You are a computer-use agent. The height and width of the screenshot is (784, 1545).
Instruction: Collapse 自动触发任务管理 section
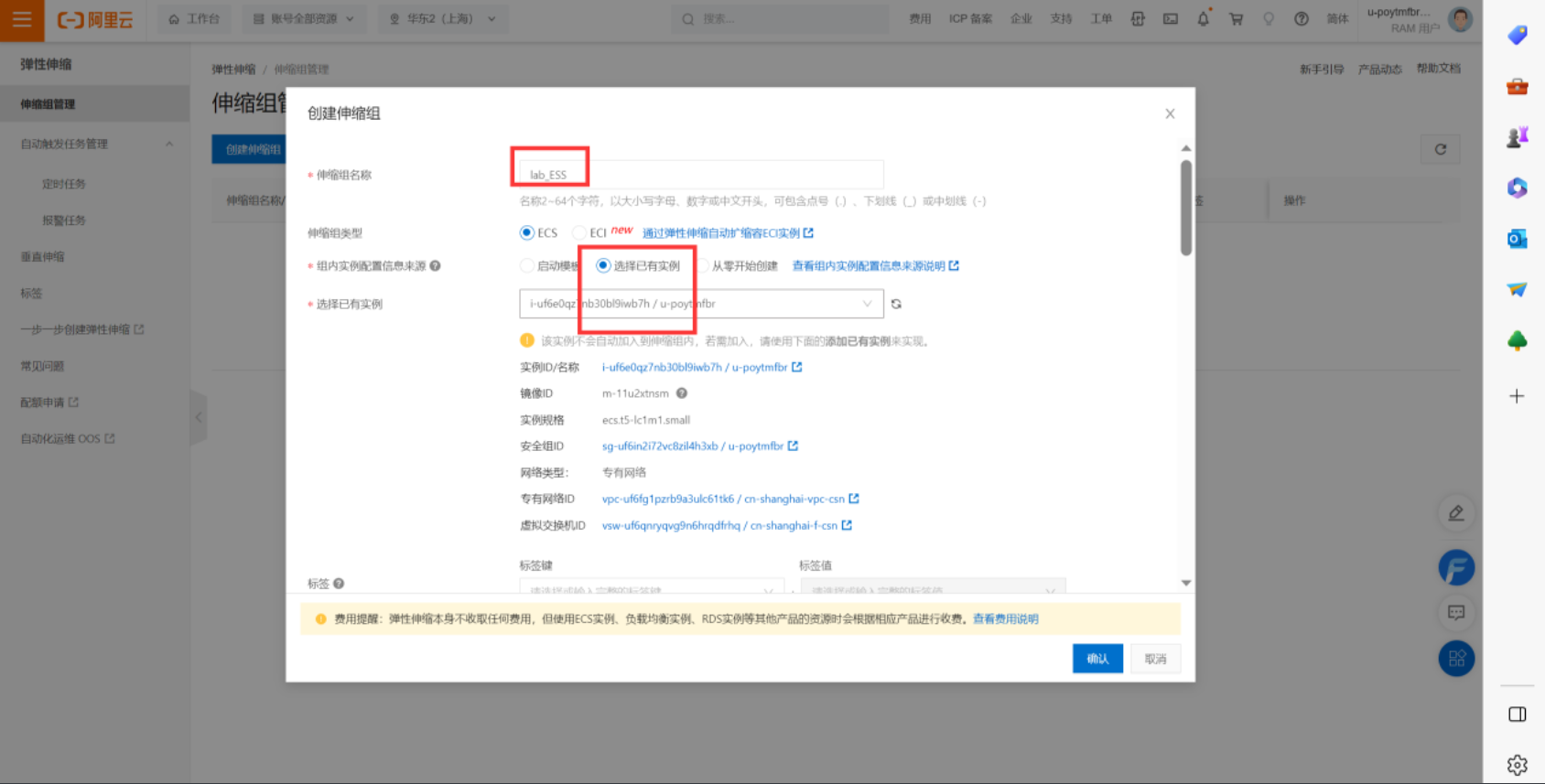click(x=169, y=144)
